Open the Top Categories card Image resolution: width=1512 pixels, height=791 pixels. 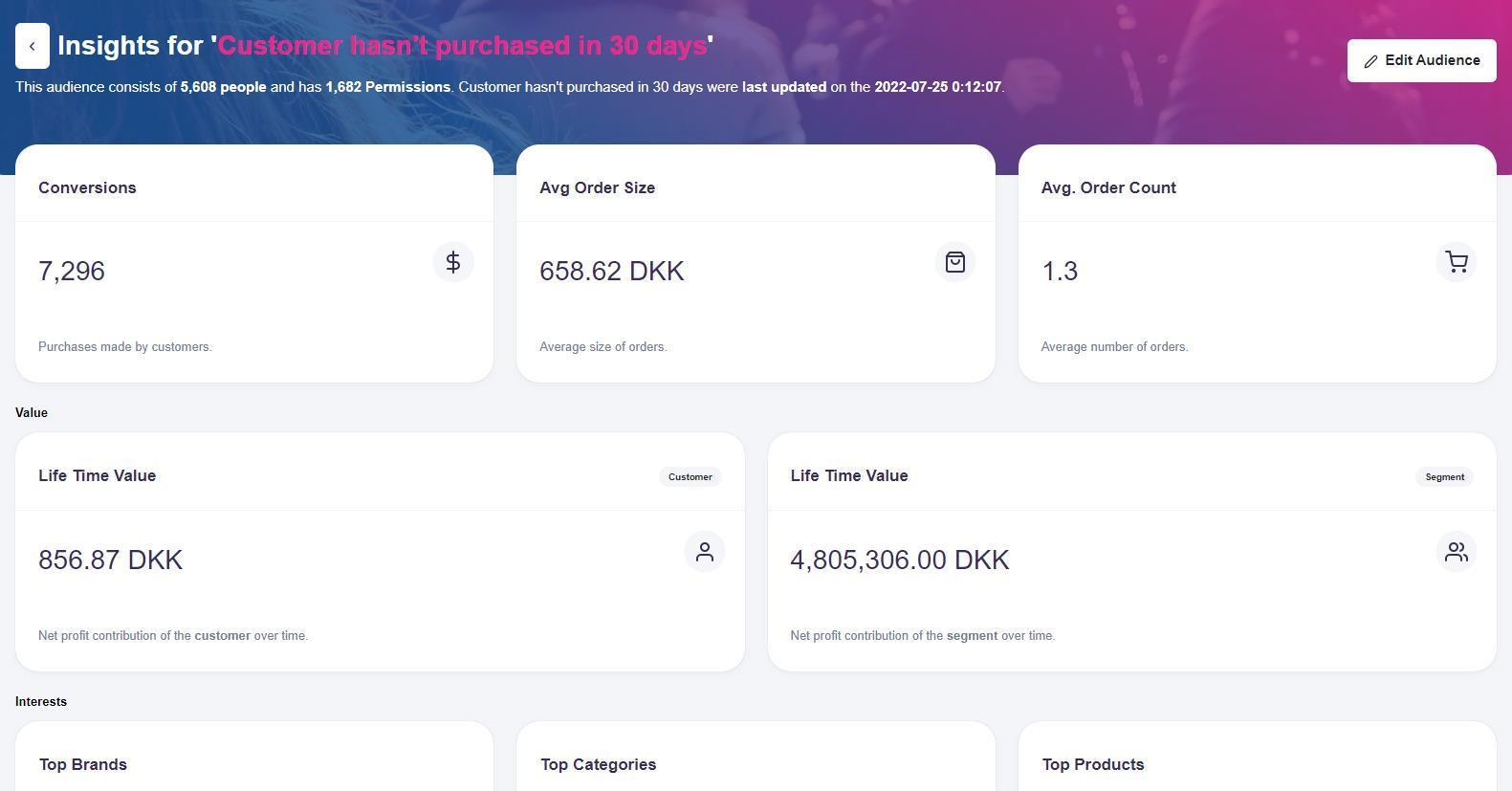click(x=598, y=764)
